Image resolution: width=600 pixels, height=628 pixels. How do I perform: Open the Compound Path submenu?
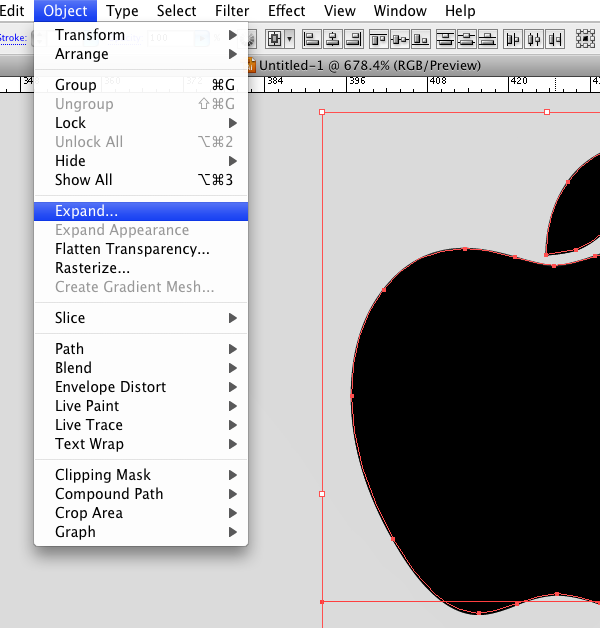click(141, 494)
